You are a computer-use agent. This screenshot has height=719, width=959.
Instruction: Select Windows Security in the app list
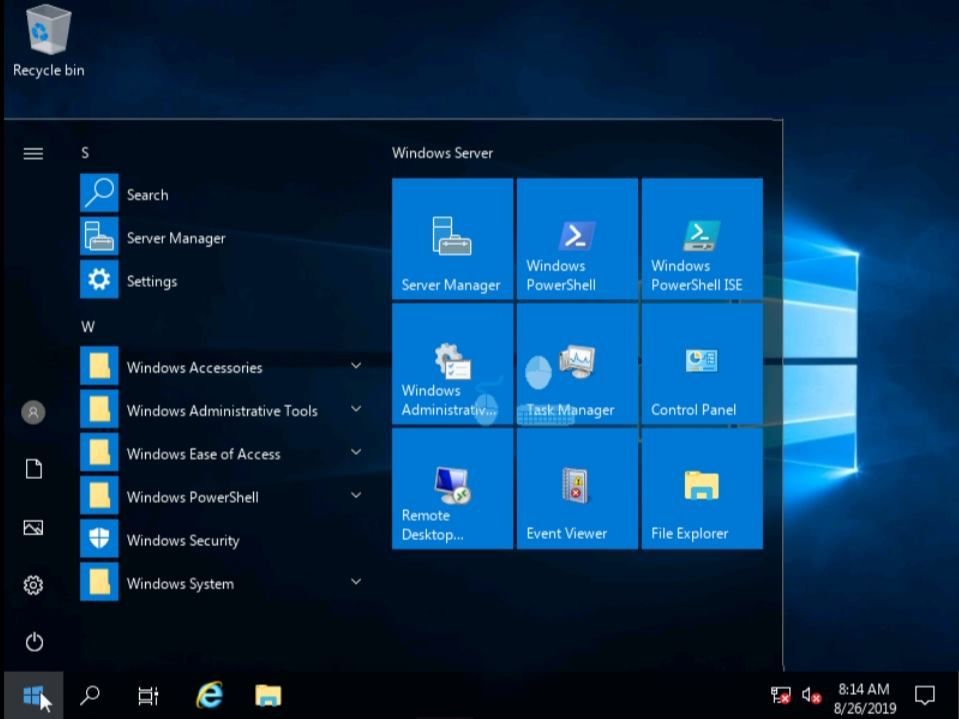click(x=183, y=540)
